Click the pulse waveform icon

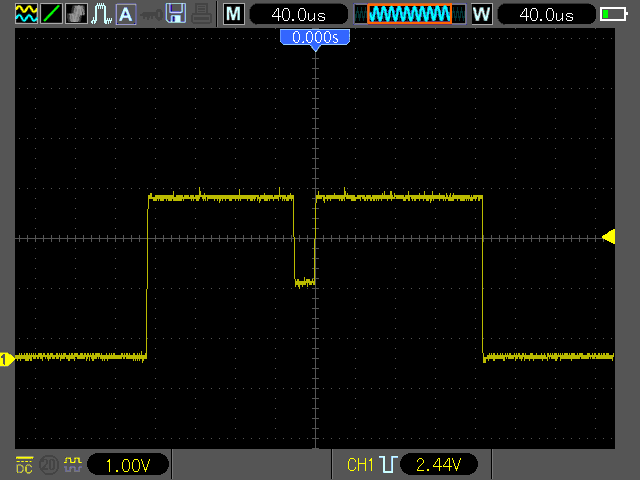[x=101, y=13]
